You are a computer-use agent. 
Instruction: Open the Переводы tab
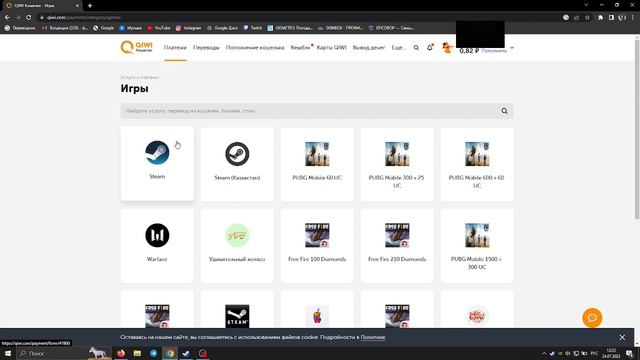coord(206,48)
